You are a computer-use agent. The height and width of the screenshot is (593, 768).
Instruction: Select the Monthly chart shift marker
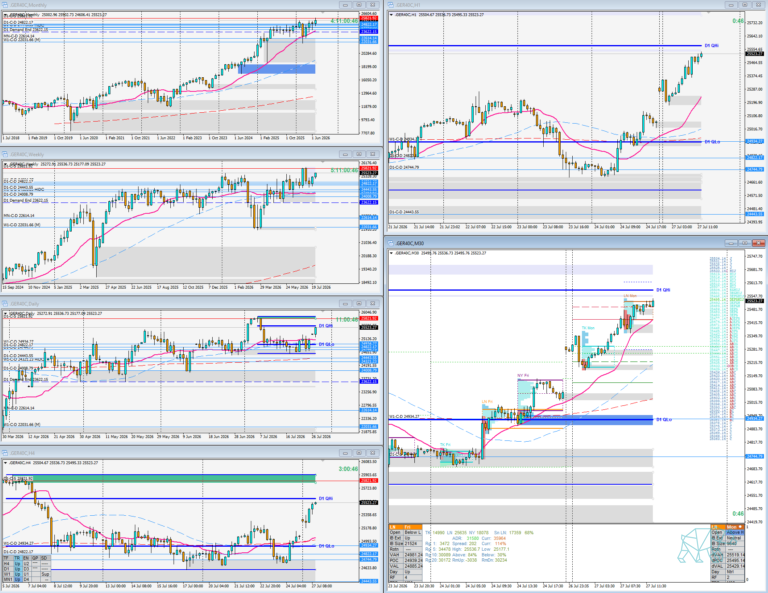[322, 13]
